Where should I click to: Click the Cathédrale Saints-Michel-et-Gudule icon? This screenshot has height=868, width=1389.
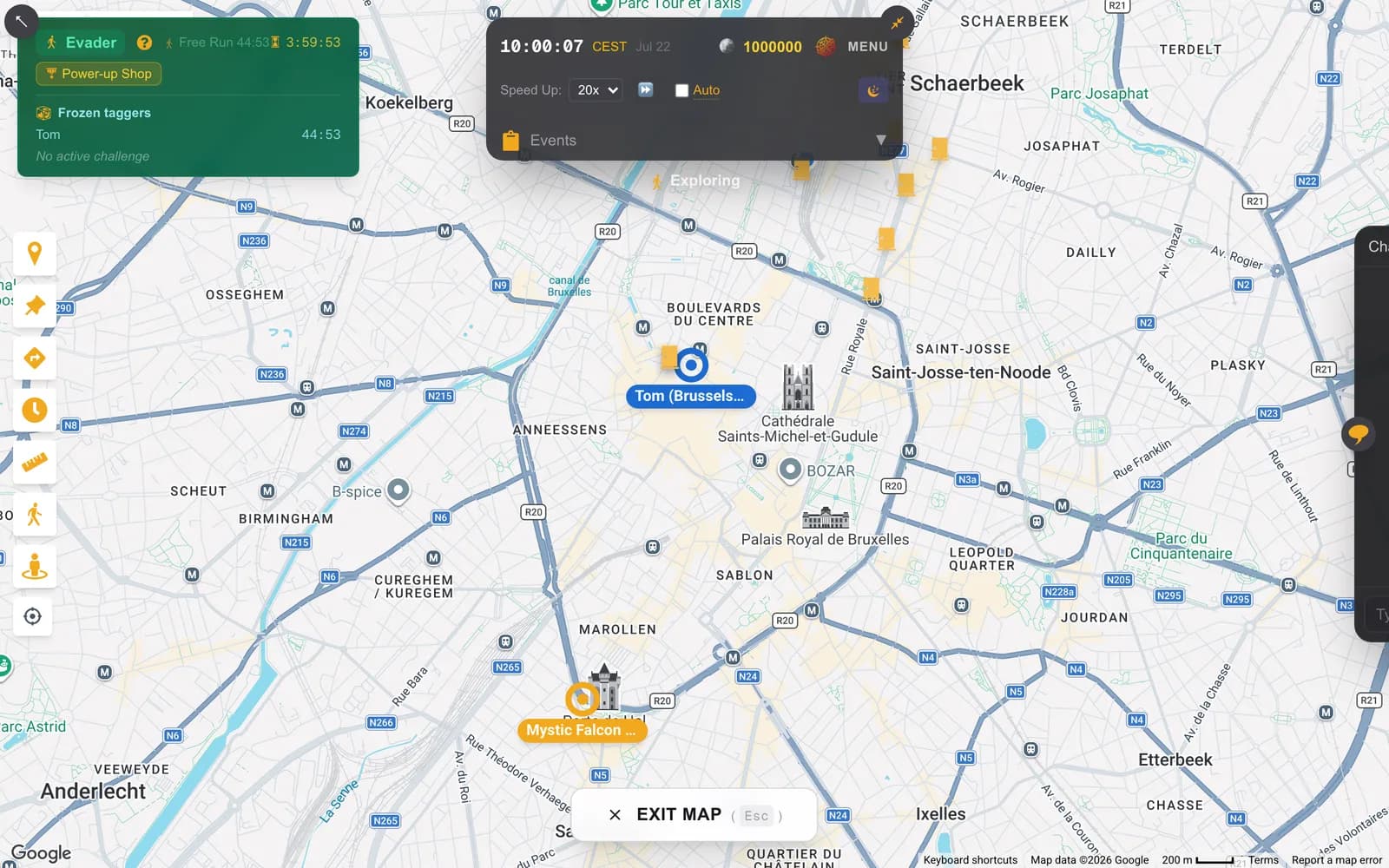[x=798, y=387]
